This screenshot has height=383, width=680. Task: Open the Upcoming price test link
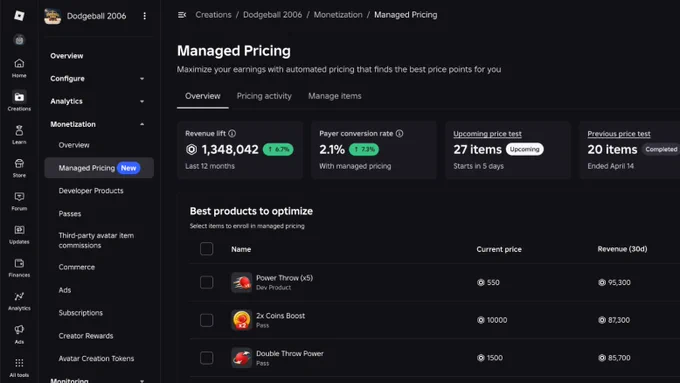pos(487,134)
